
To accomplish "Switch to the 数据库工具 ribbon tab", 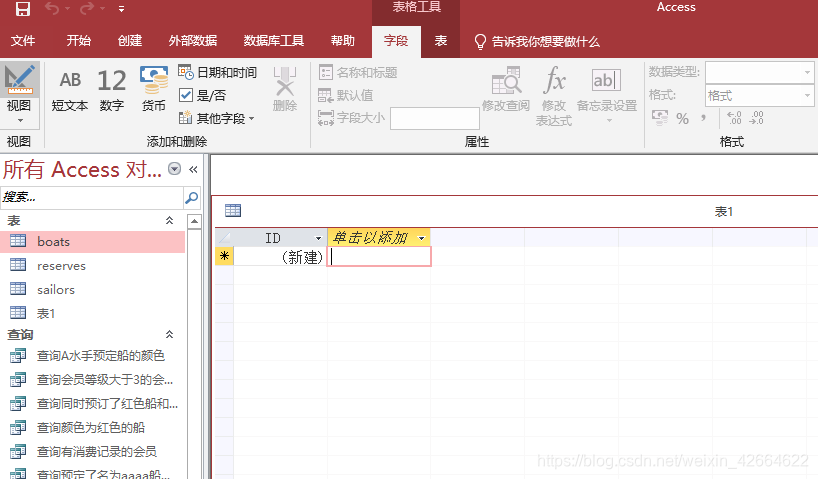I will click(273, 41).
